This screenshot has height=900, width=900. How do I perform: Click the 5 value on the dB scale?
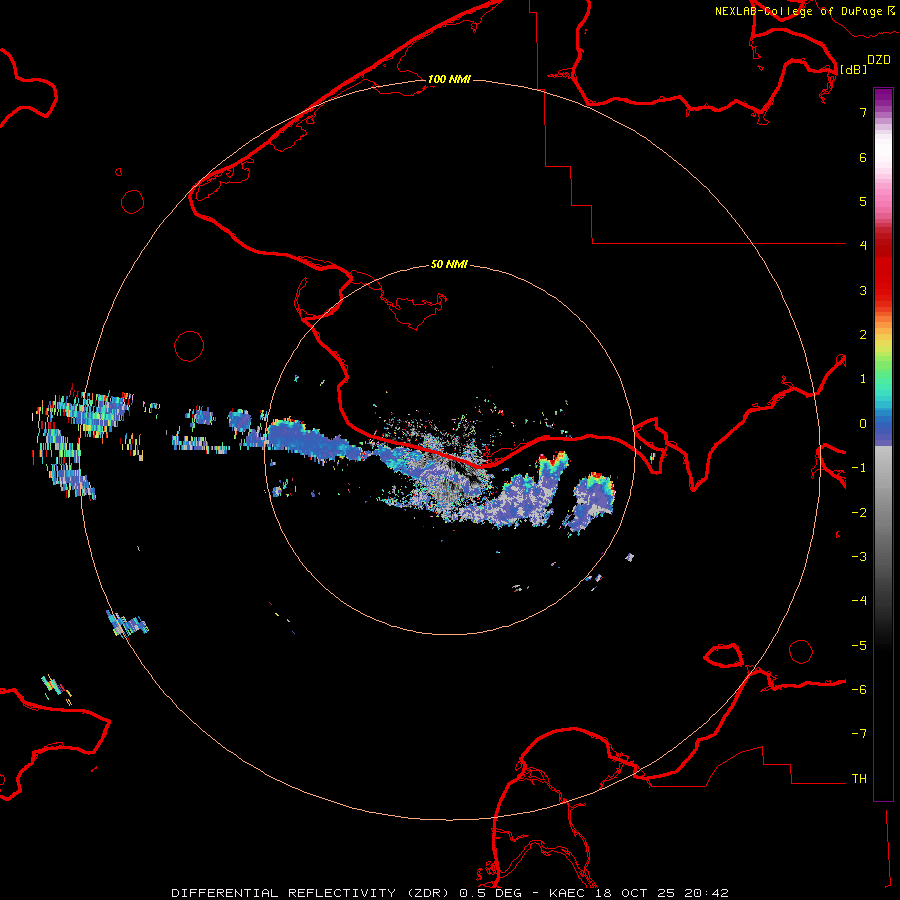coord(863,201)
